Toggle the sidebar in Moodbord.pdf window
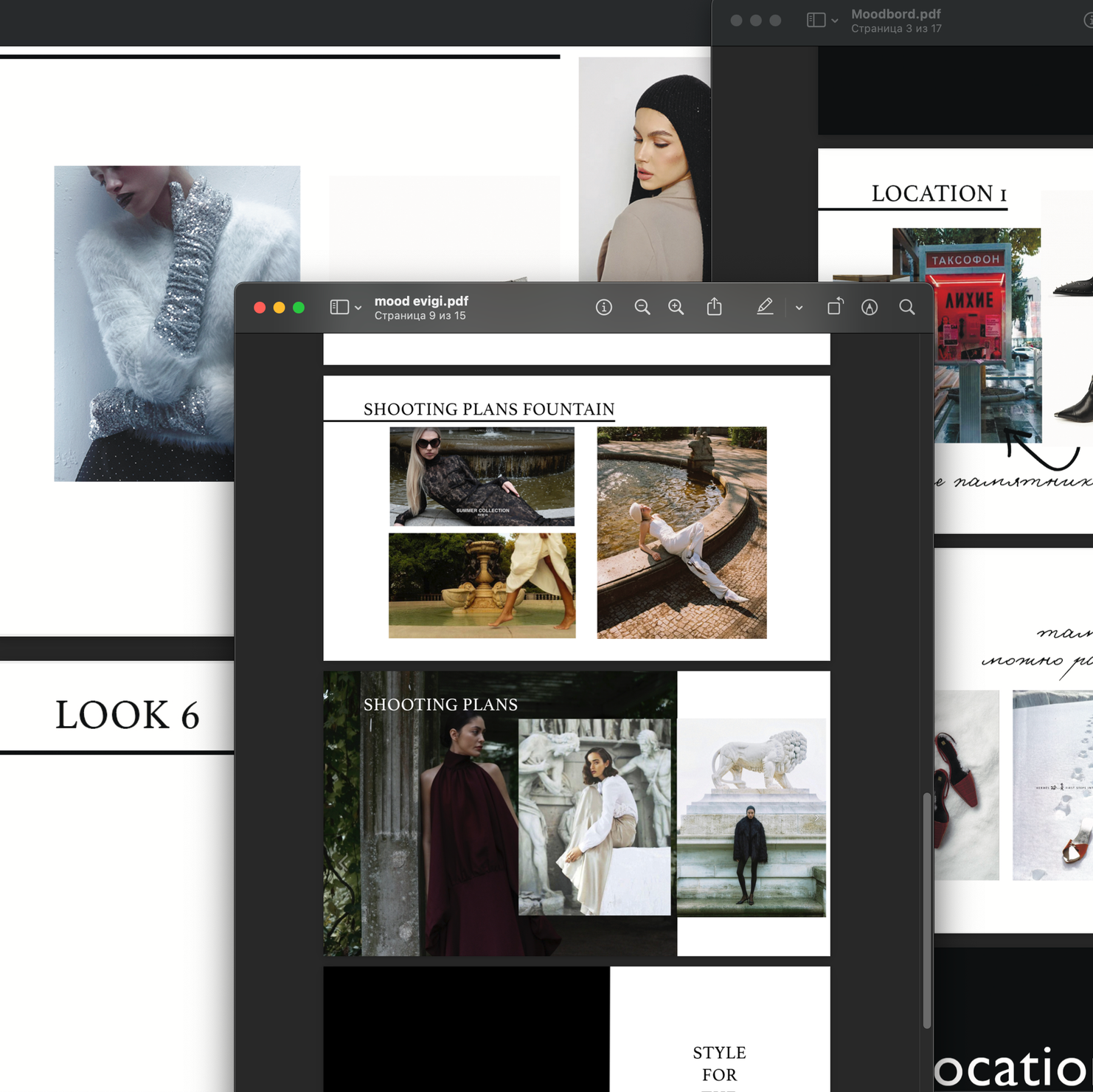Screen dimensions: 1093x1092 tap(816, 21)
